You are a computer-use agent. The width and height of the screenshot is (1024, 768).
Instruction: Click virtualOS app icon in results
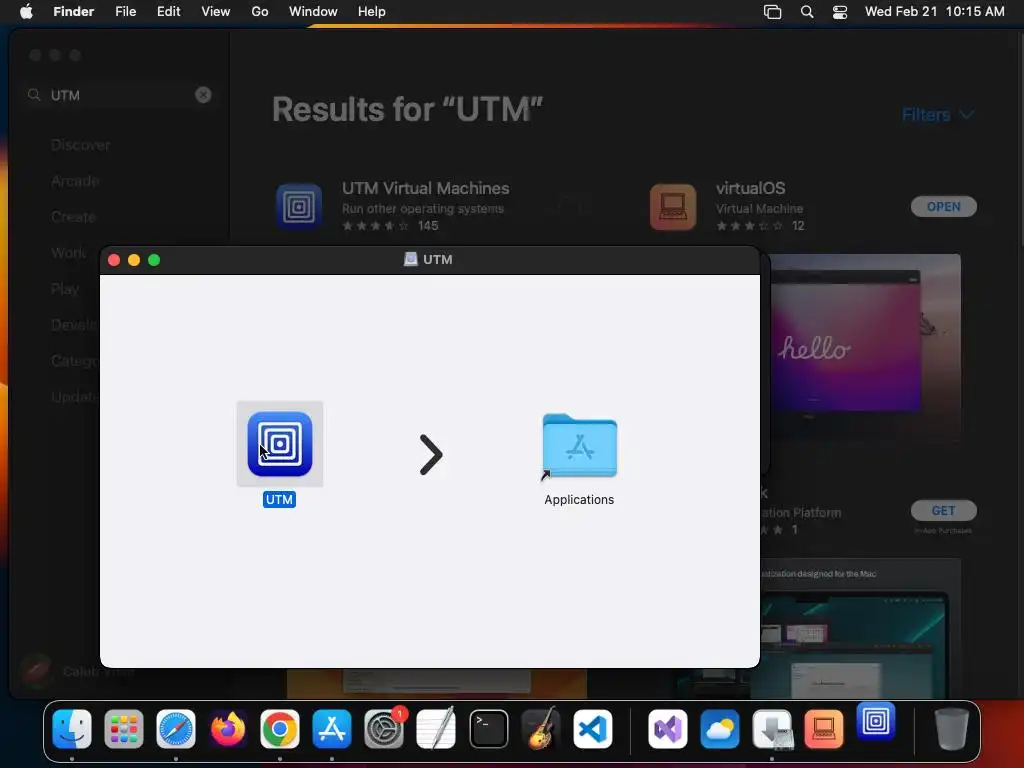pyautogui.click(x=673, y=206)
